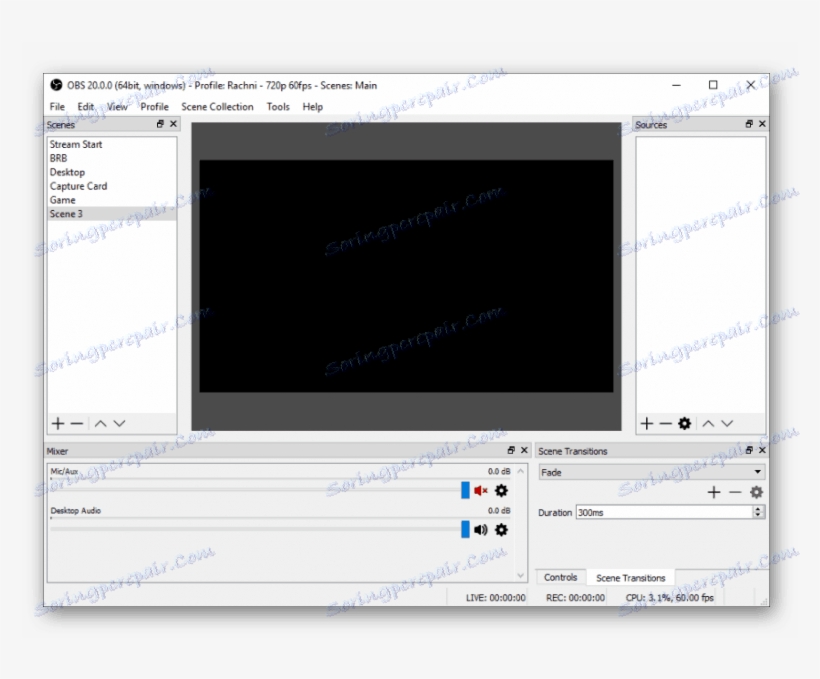Remove a transition with the minus icon
The height and width of the screenshot is (679, 820).
pos(733,492)
